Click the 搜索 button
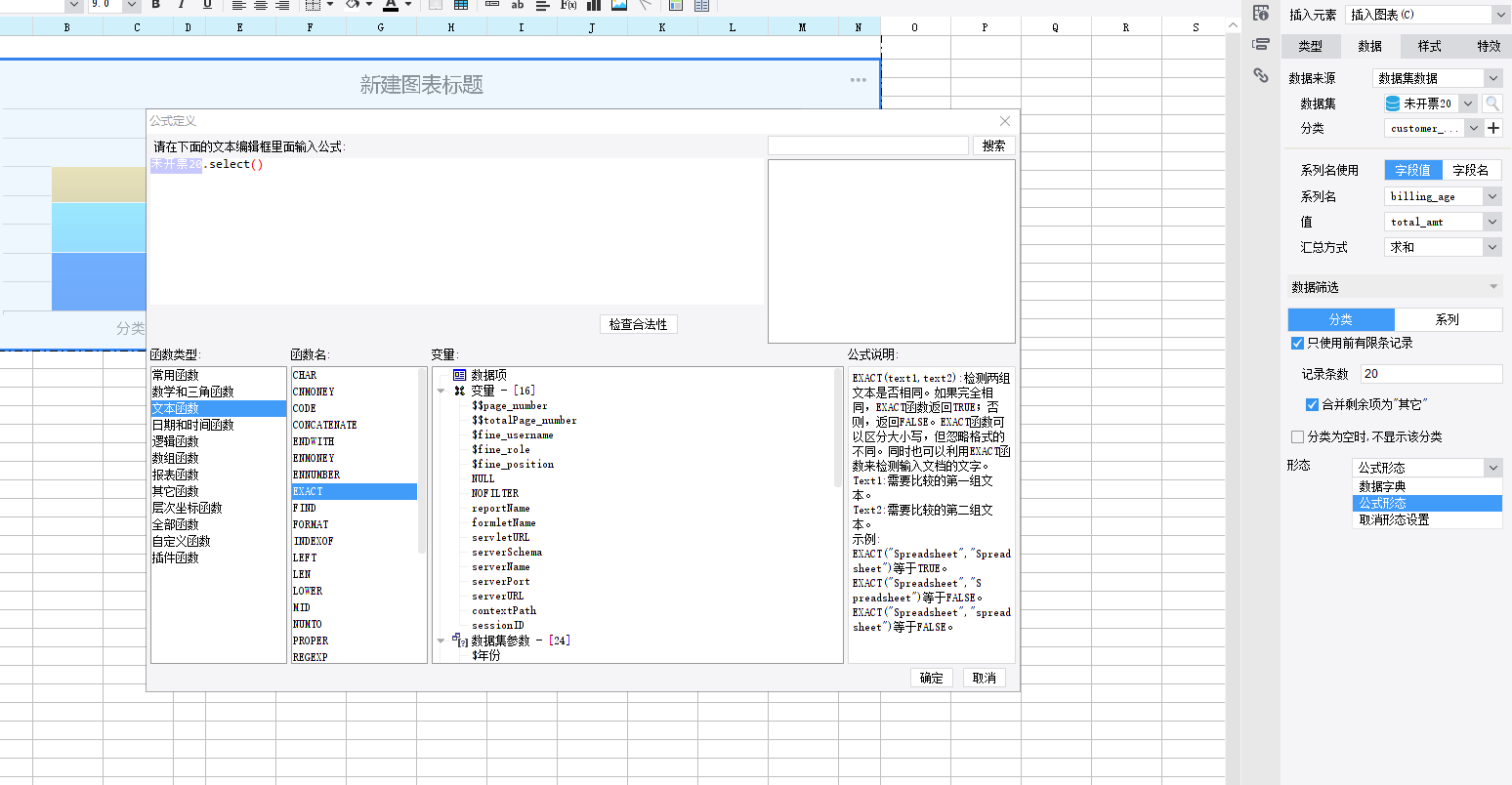This screenshot has height=785, width=1512. [993, 145]
